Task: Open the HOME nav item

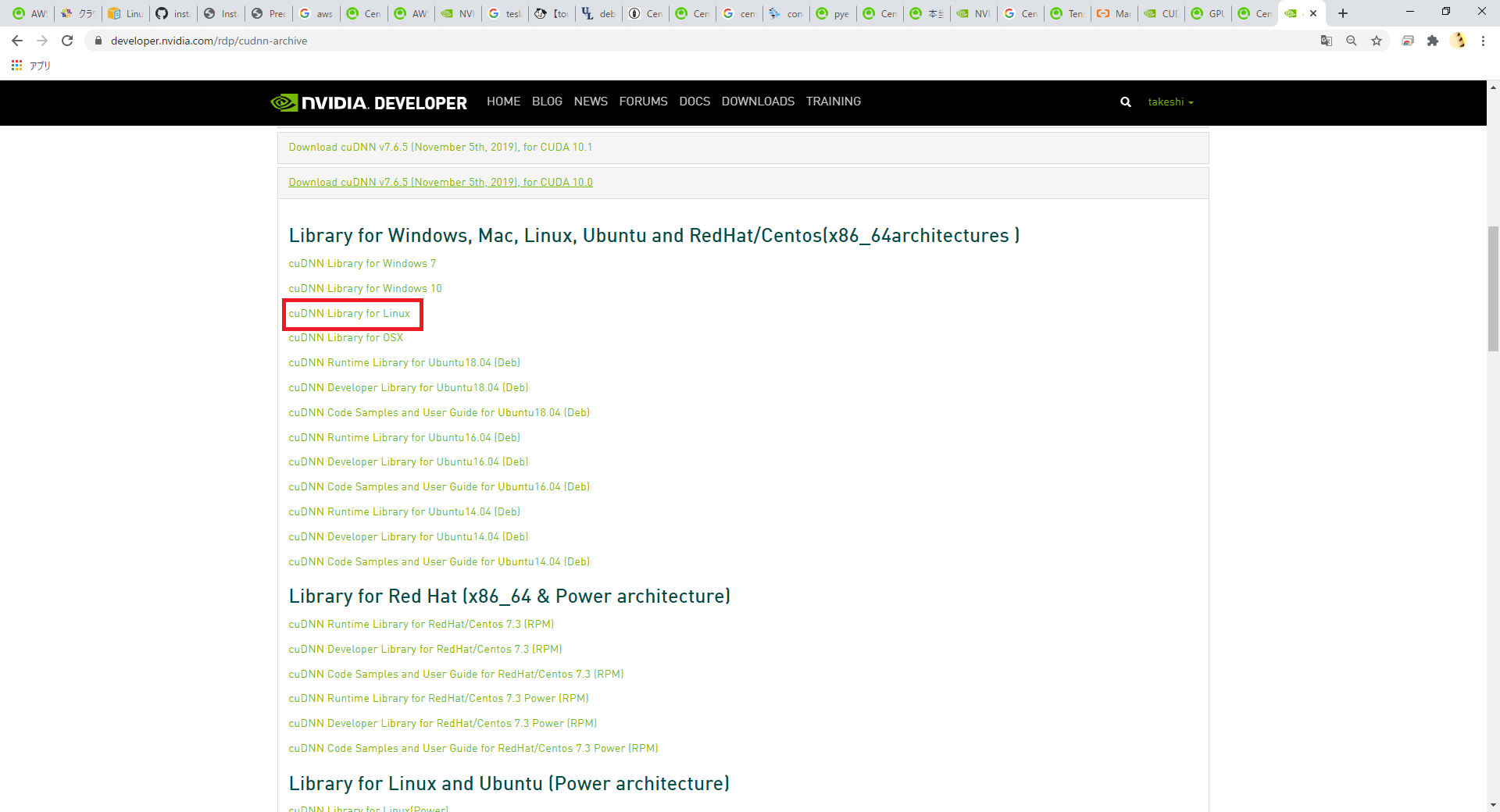Action: [503, 101]
